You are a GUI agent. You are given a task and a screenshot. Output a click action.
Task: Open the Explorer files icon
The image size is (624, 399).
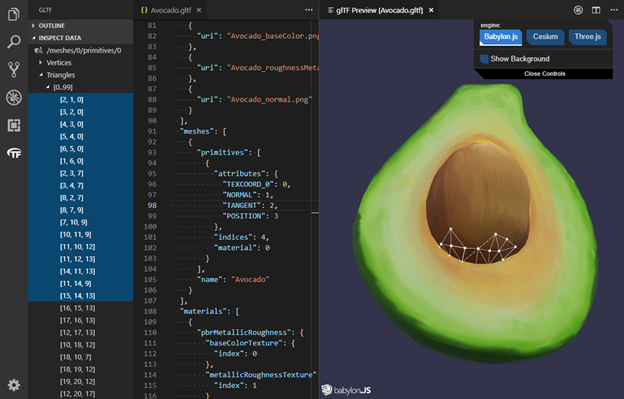pos(14,14)
